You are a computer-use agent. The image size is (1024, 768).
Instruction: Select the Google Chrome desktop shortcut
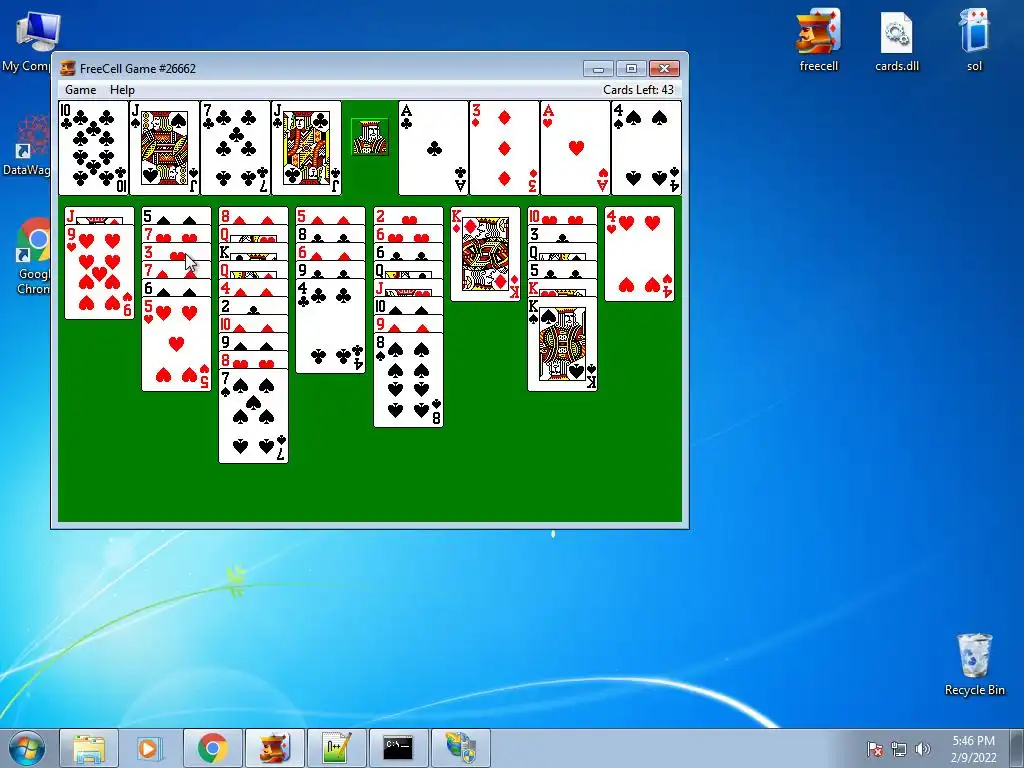33,257
